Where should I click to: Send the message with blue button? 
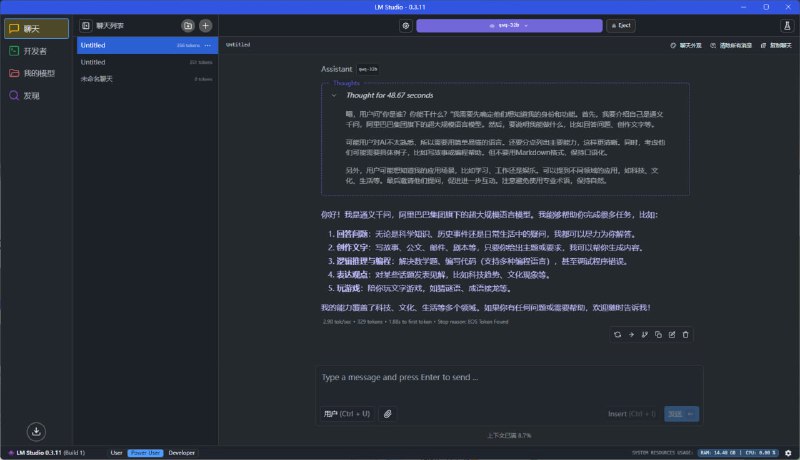tap(681, 414)
